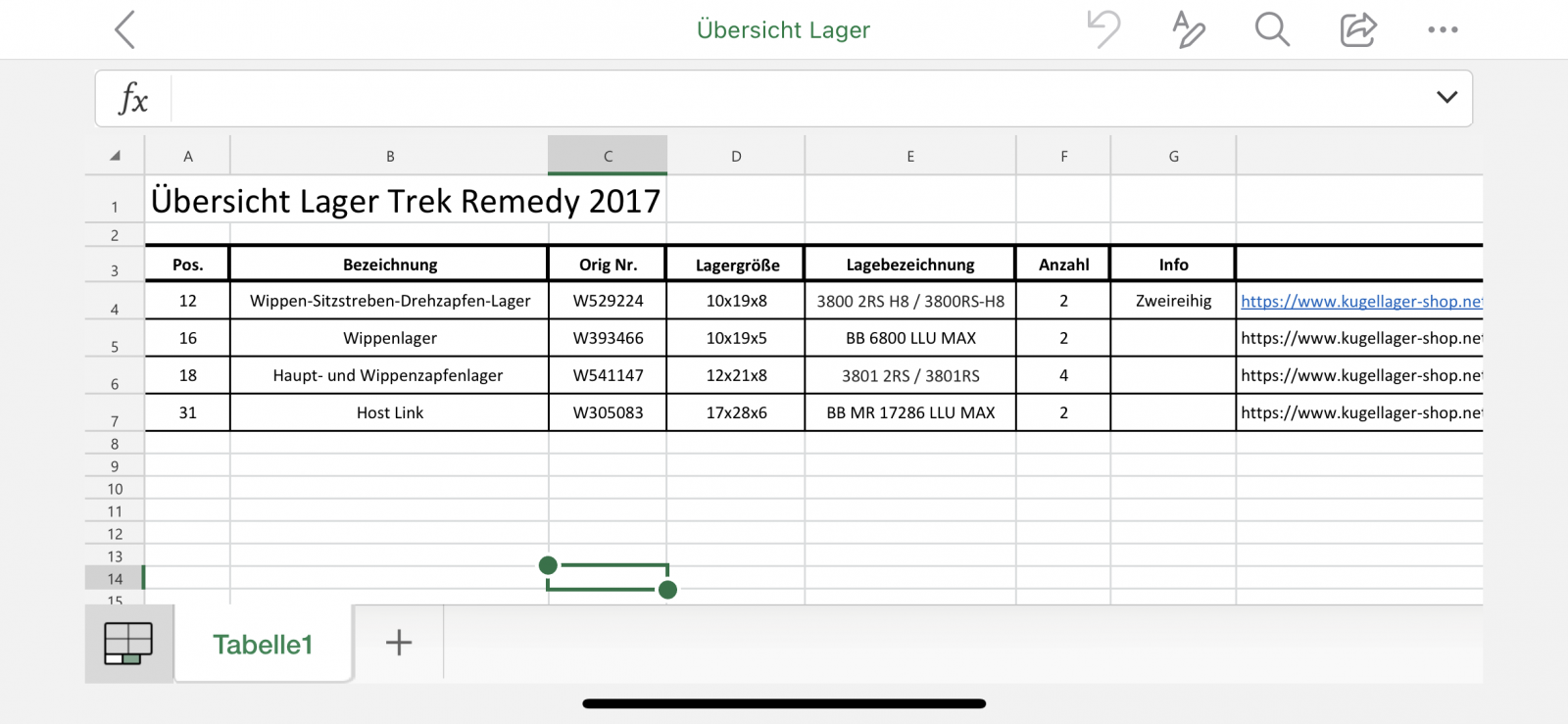Open the three-dots more menu
Image resolution: width=1568 pixels, height=724 pixels.
(1443, 29)
